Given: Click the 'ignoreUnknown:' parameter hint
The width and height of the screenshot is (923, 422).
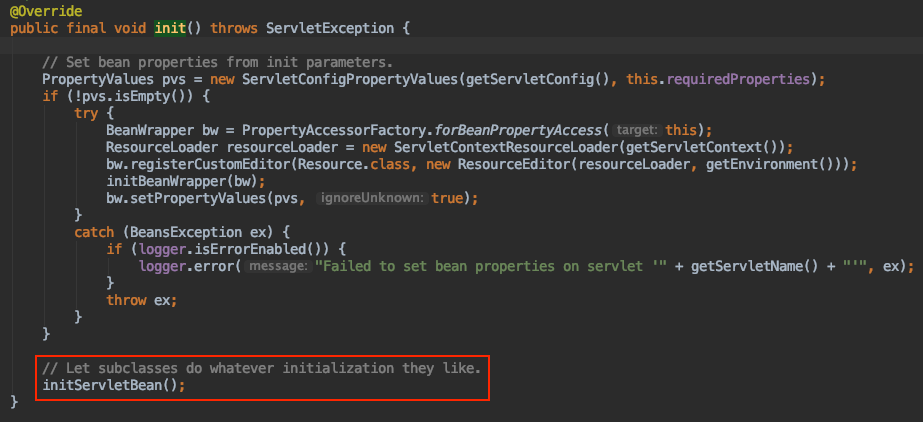Looking at the screenshot, I should (372, 199).
